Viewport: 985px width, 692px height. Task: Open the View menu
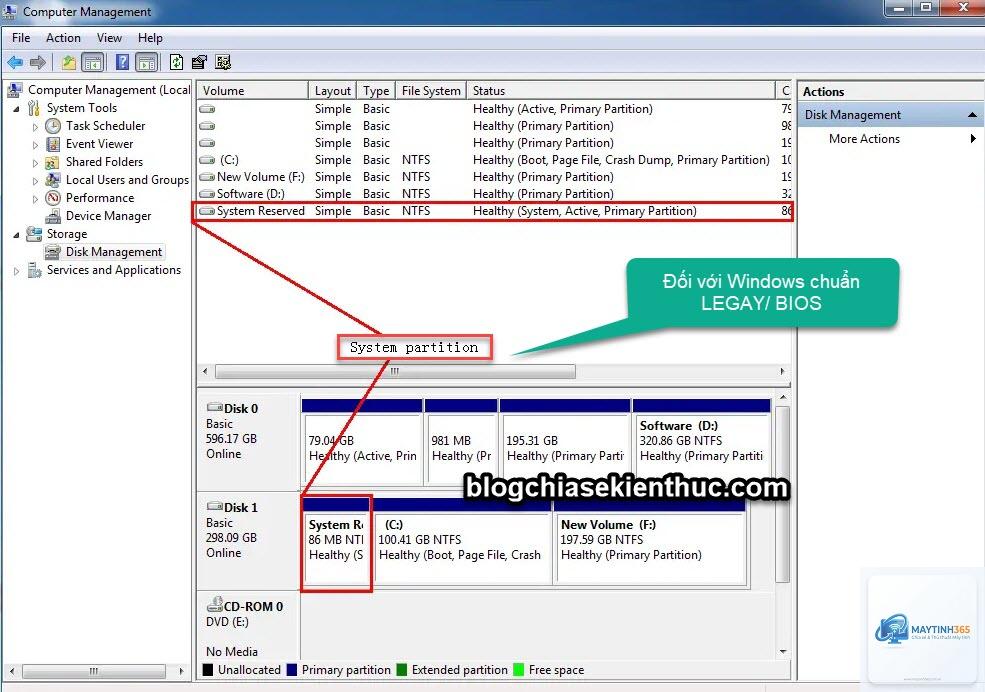point(109,38)
